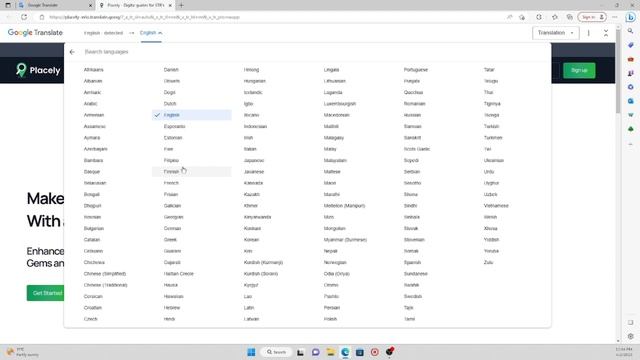640x360 pixels.
Task: Select Japanese language
Action: tap(254, 160)
